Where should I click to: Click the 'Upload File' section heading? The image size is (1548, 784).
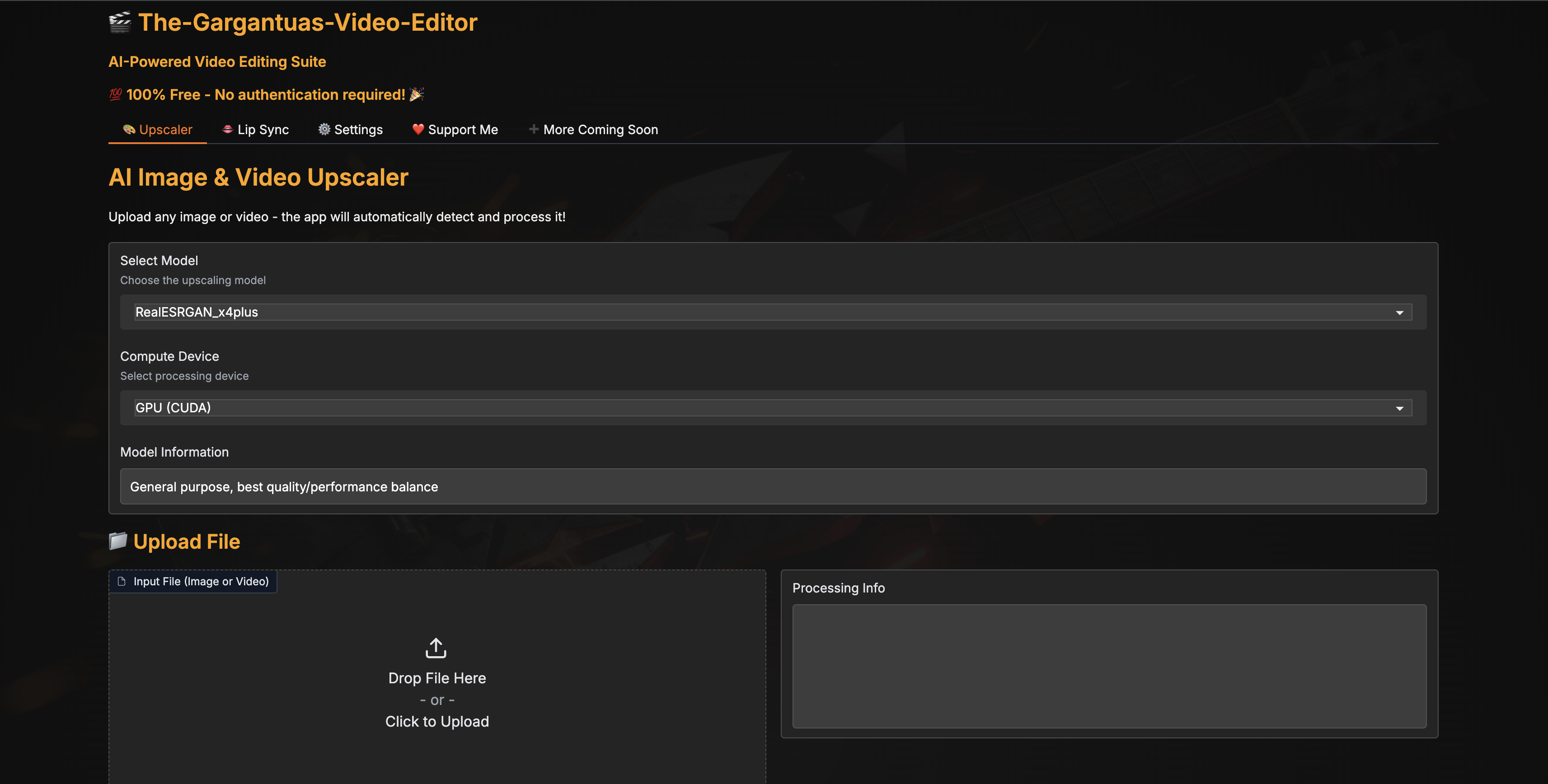[x=187, y=541]
